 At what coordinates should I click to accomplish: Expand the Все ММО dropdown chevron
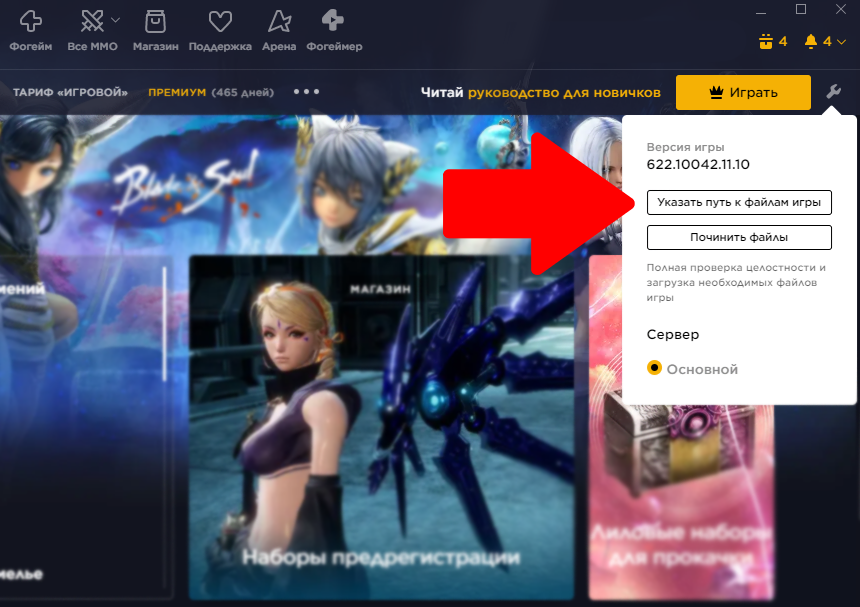115,20
